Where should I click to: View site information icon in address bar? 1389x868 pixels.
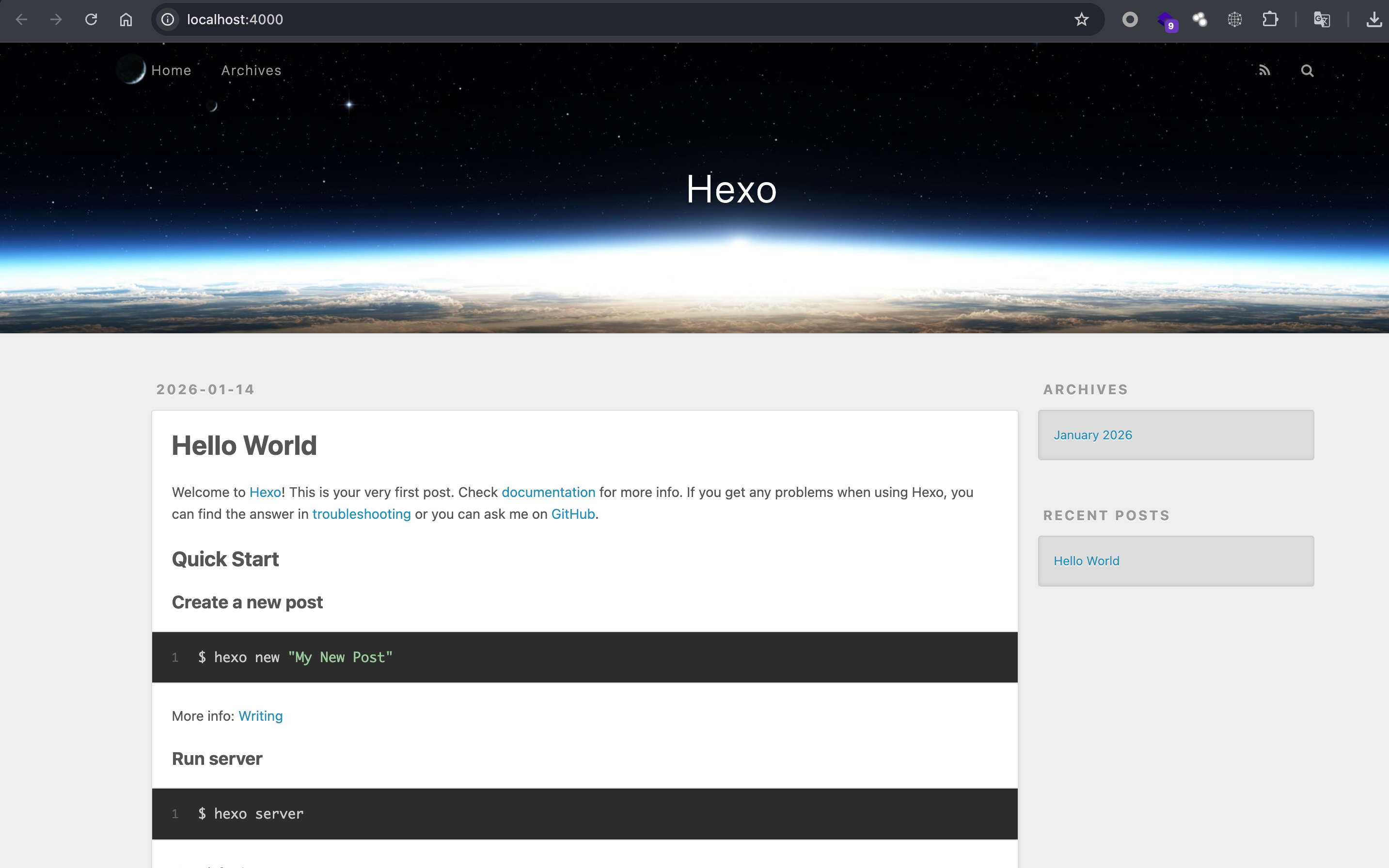pos(168,19)
